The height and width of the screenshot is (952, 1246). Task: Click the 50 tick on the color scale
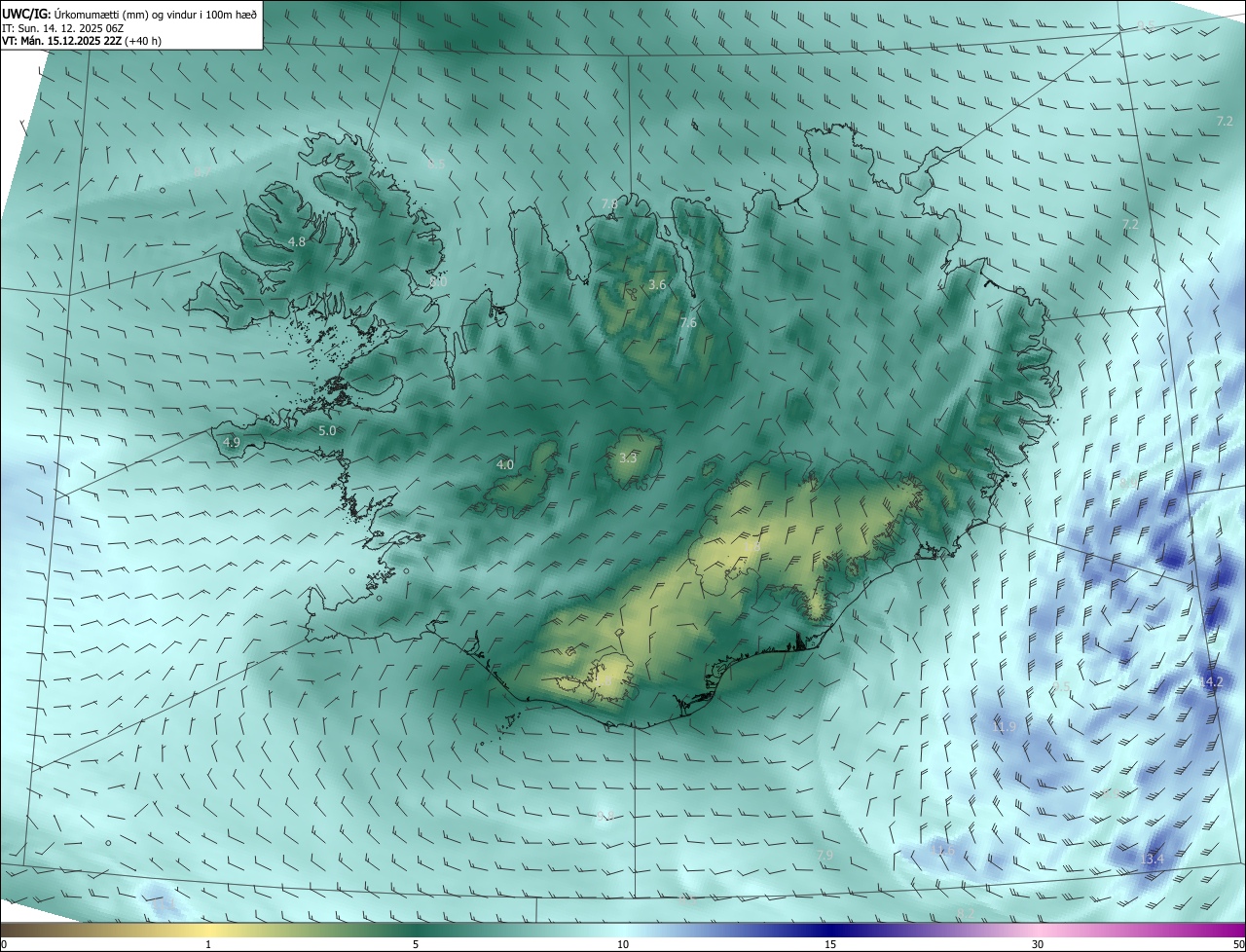1238,944
